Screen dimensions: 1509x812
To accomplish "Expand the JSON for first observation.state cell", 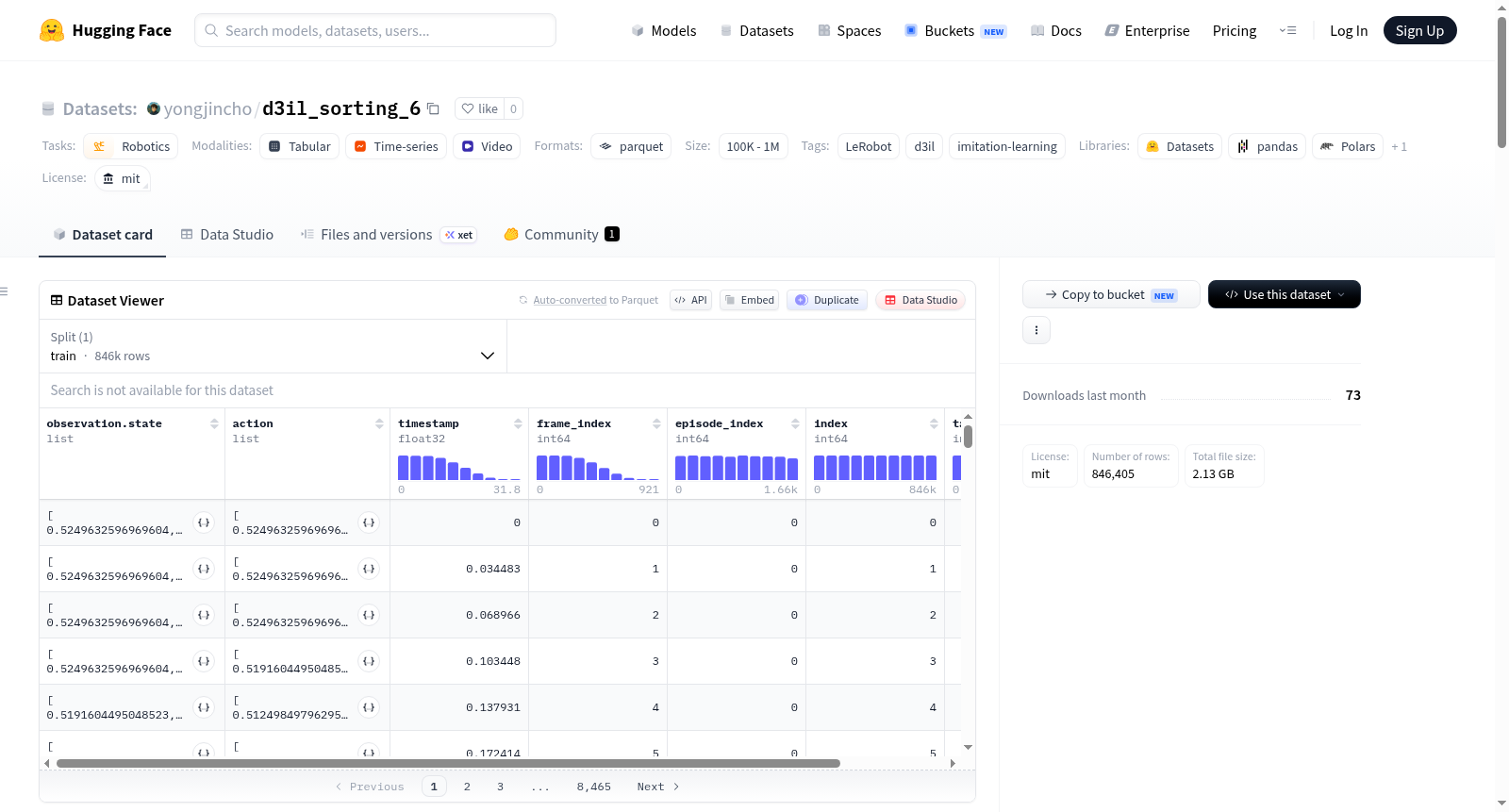I will tap(204, 522).
